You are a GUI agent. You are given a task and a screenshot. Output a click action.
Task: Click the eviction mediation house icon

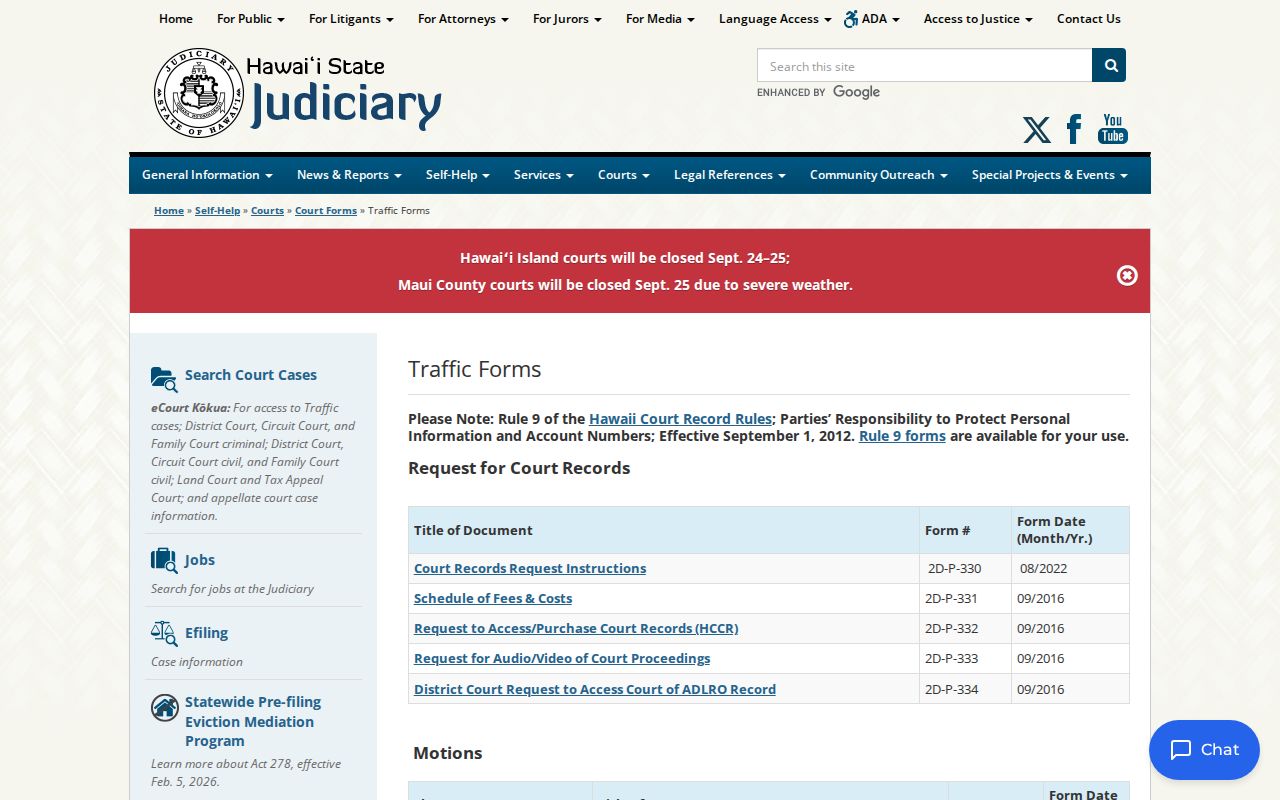pyautogui.click(x=164, y=708)
